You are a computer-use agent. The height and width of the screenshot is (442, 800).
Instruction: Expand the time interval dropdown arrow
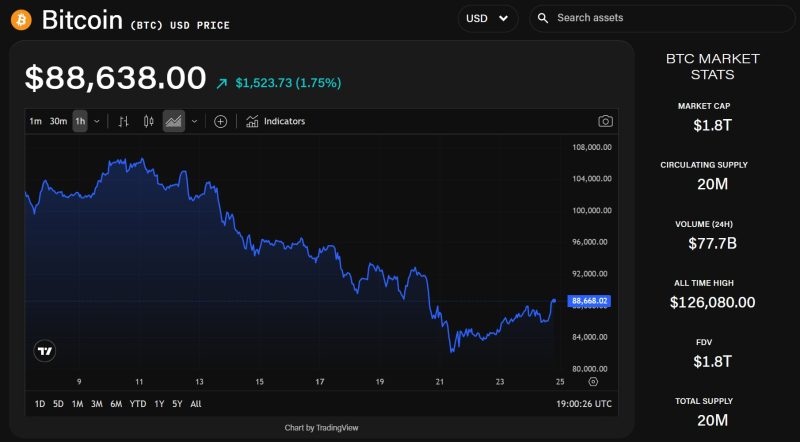coord(97,121)
